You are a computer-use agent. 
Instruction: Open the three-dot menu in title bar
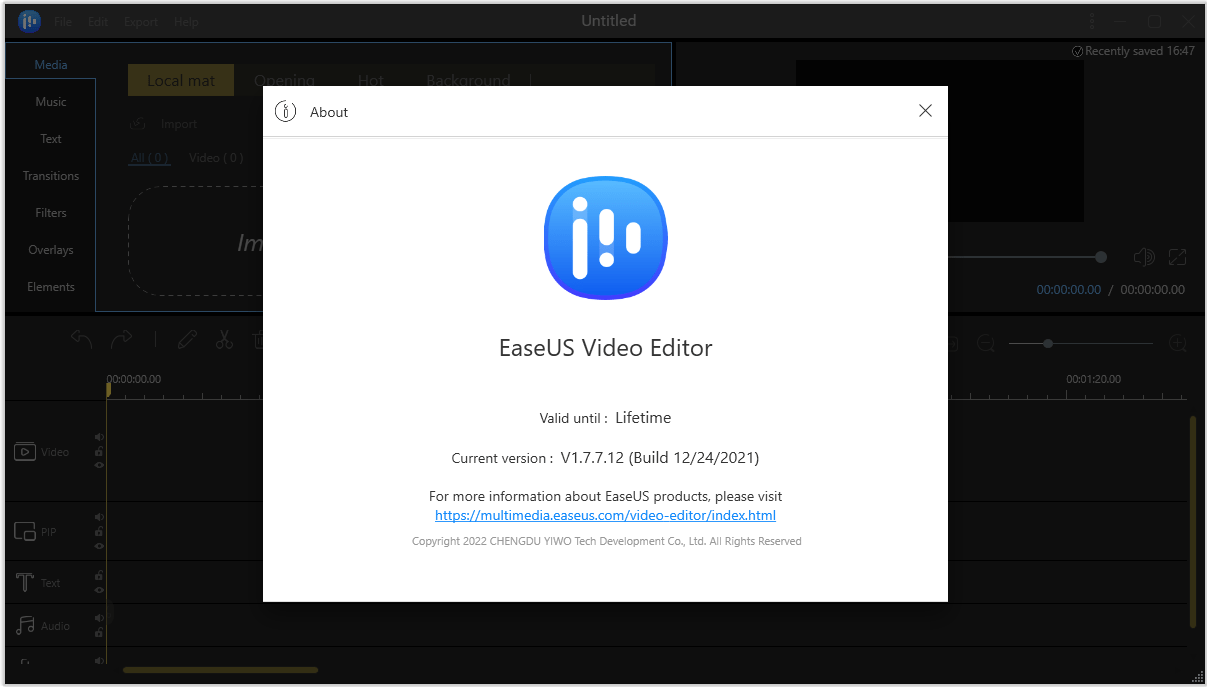click(x=1091, y=21)
